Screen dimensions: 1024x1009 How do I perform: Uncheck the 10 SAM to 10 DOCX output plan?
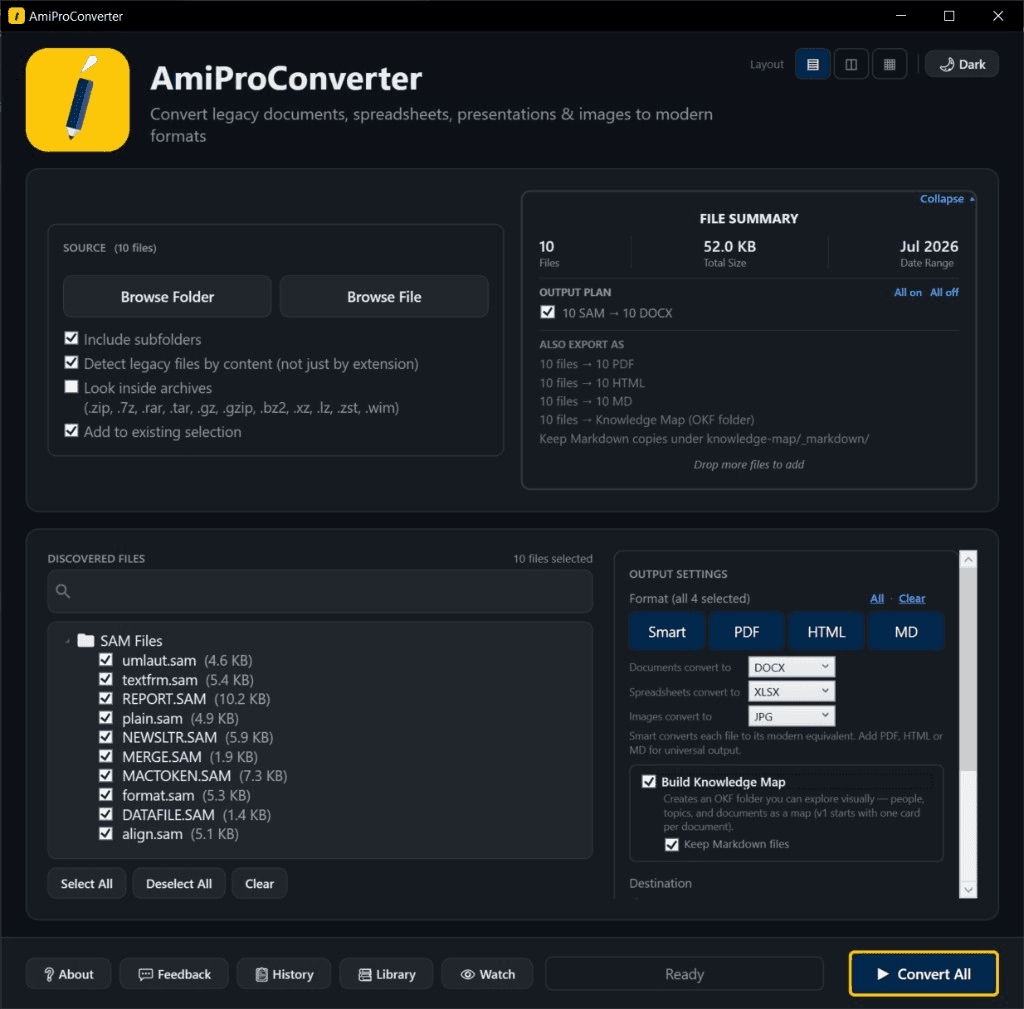tap(547, 312)
